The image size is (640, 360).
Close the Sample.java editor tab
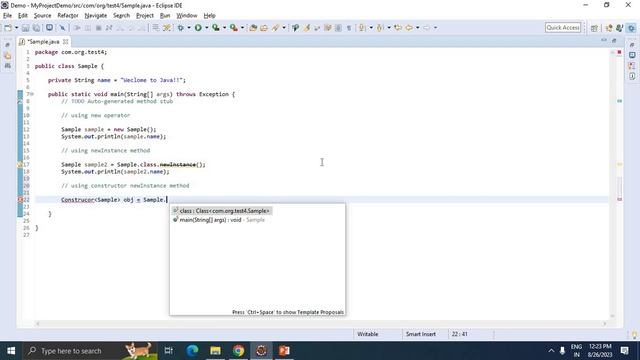tap(65, 42)
